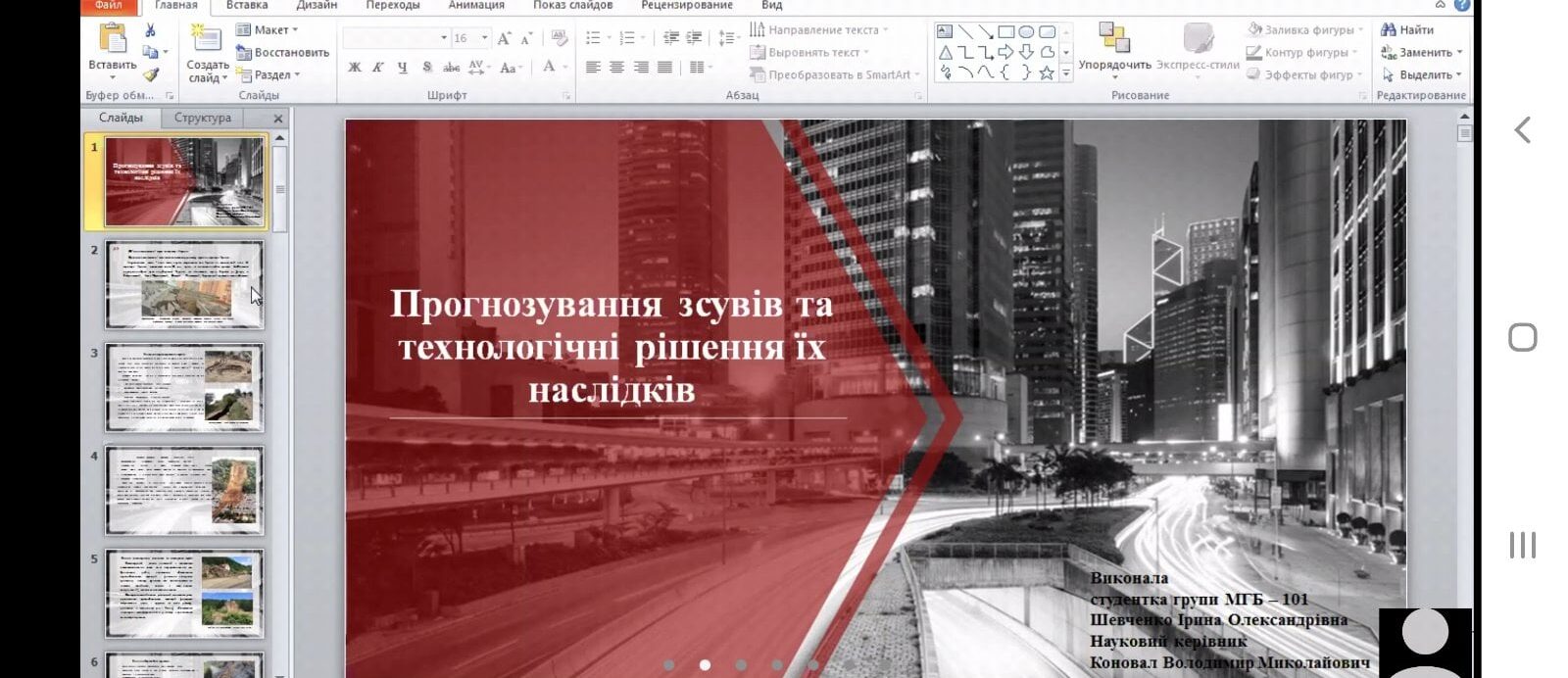The width and height of the screenshot is (1568, 678).
Task: Switch to the Анимация tab
Action: (x=476, y=5)
